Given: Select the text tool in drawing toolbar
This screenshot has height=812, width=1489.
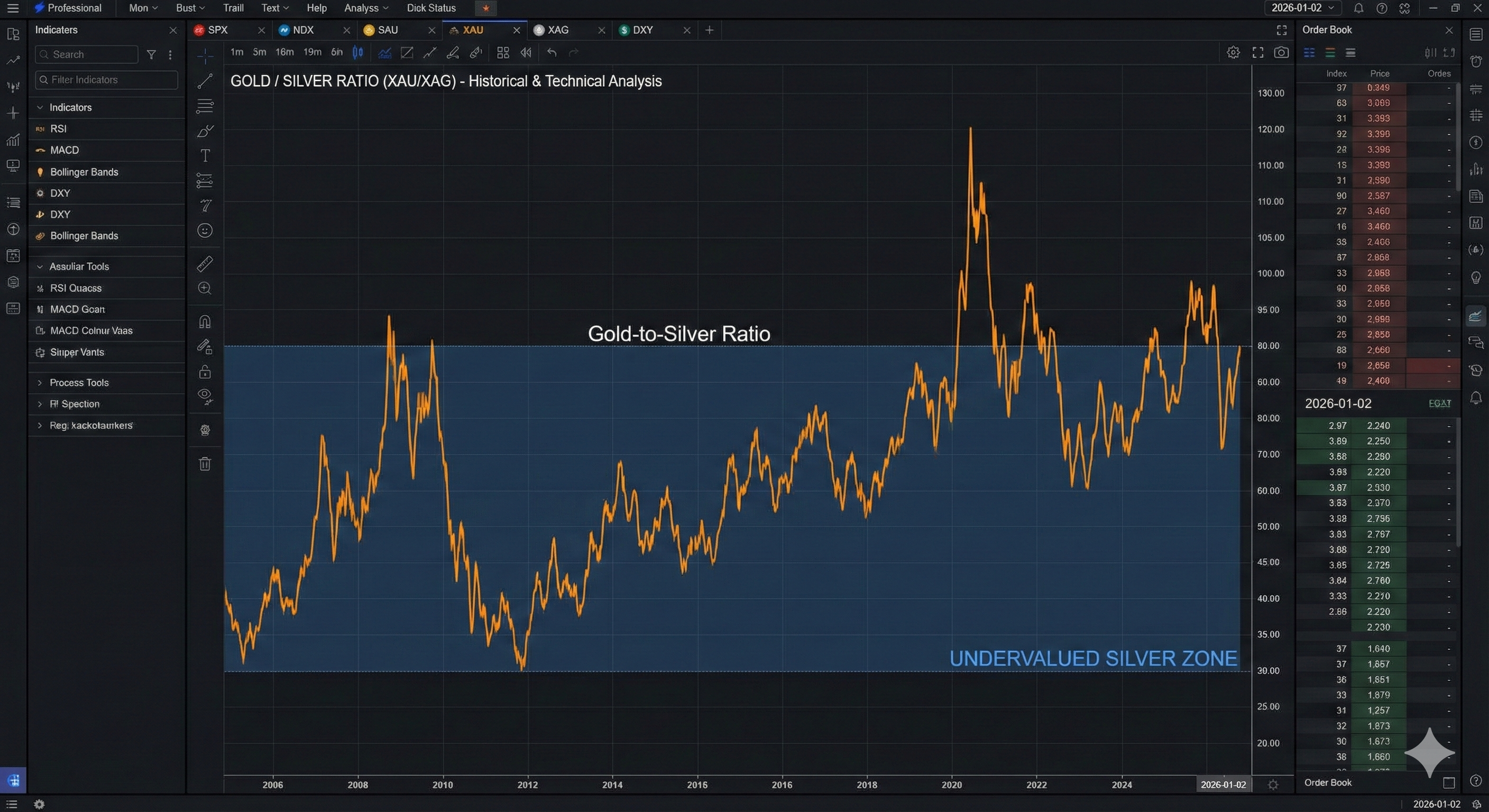Looking at the screenshot, I should click(205, 155).
